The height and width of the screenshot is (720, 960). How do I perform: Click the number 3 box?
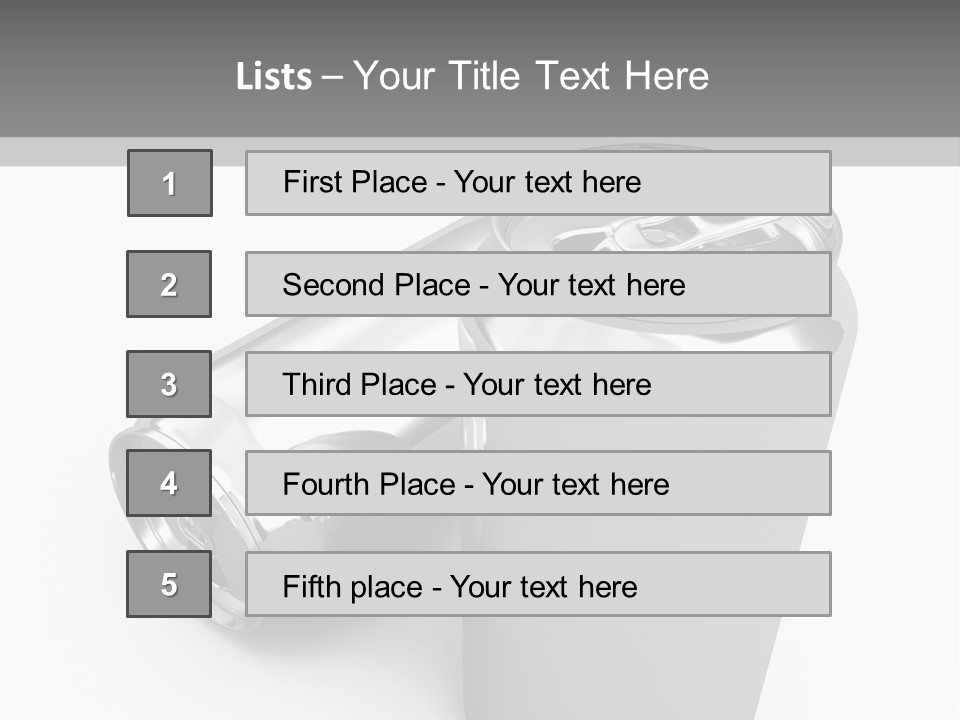169,384
